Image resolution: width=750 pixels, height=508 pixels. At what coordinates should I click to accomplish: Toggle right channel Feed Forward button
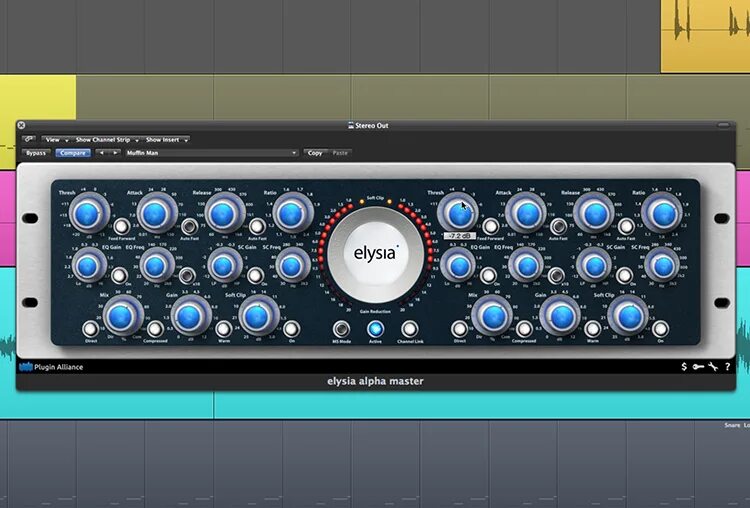tap(490, 226)
